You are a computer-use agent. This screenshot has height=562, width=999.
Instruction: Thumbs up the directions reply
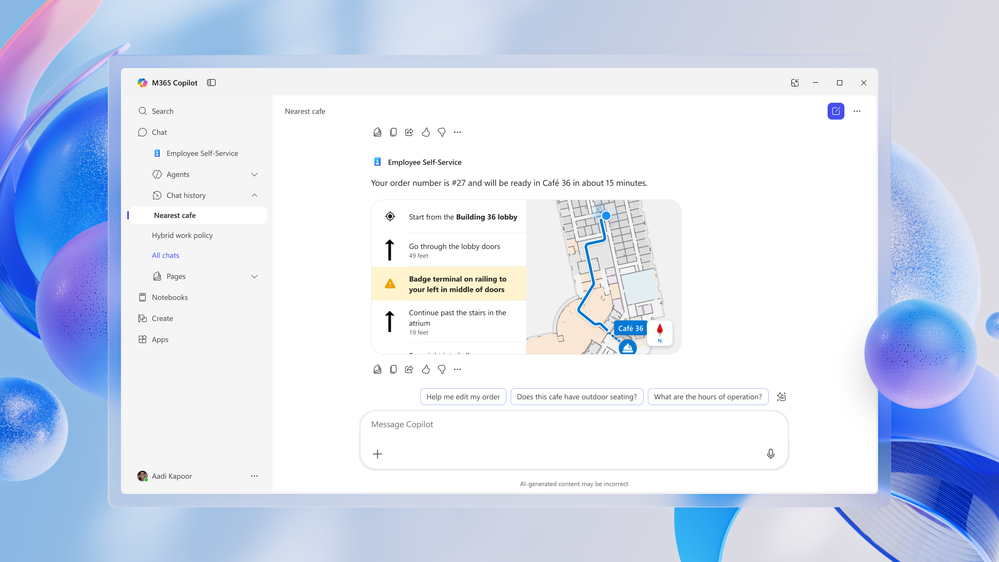[x=426, y=369]
